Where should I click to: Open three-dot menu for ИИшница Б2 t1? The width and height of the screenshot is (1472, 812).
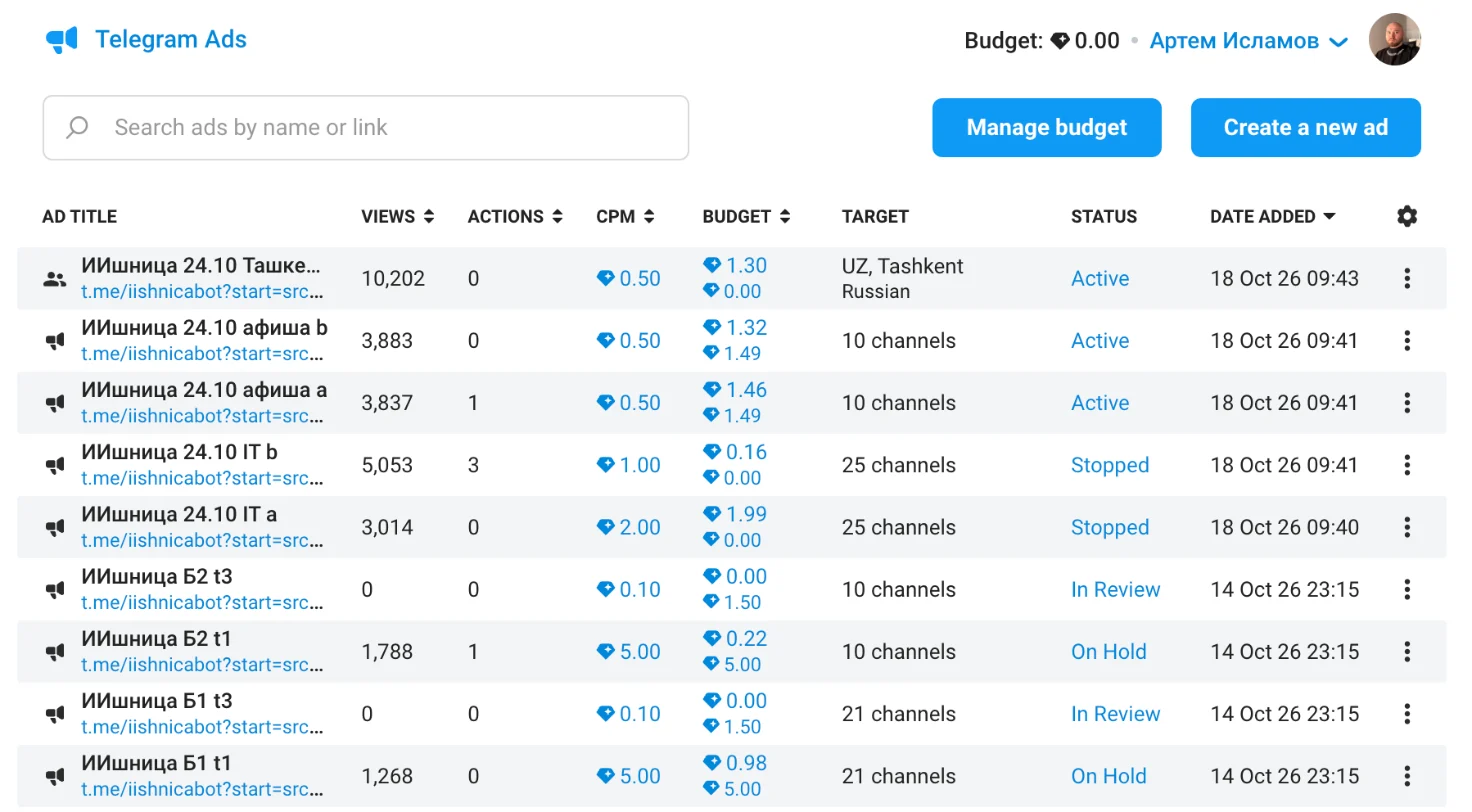(x=1407, y=652)
